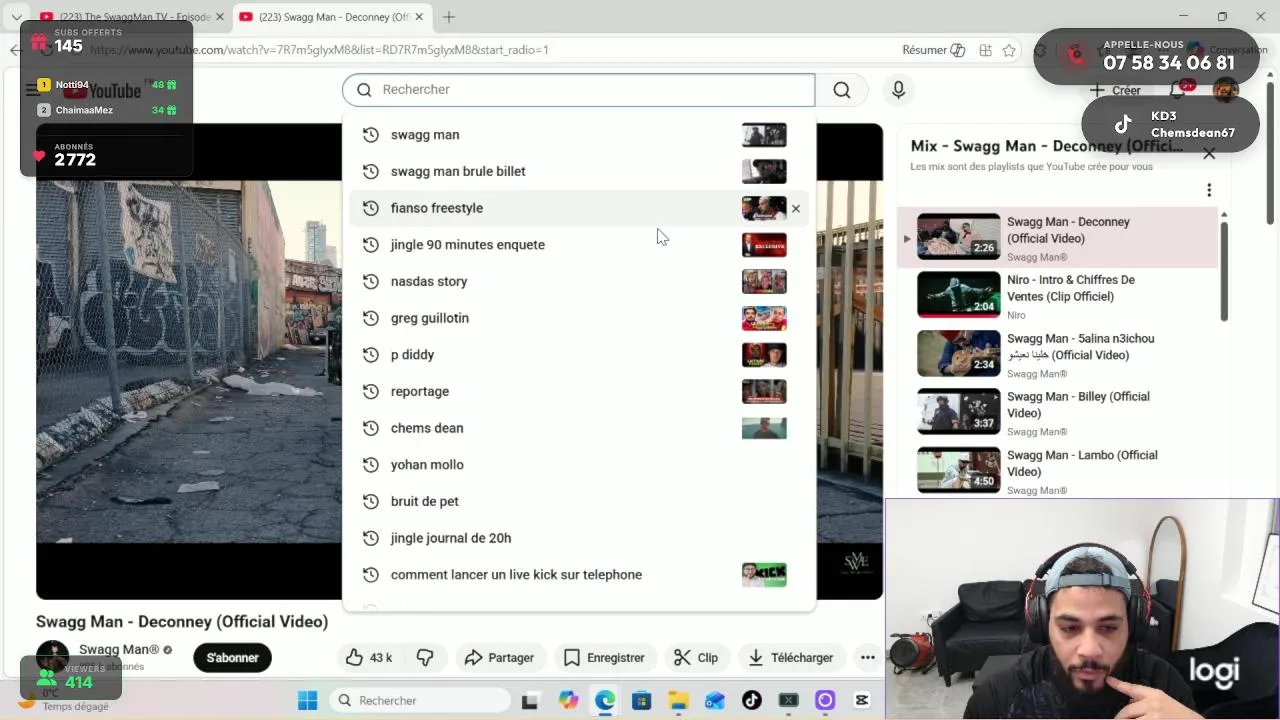Image resolution: width=1280 pixels, height=720 pixels.
Task: Open the purple circle taskbar app
Action: click(825, 700)
